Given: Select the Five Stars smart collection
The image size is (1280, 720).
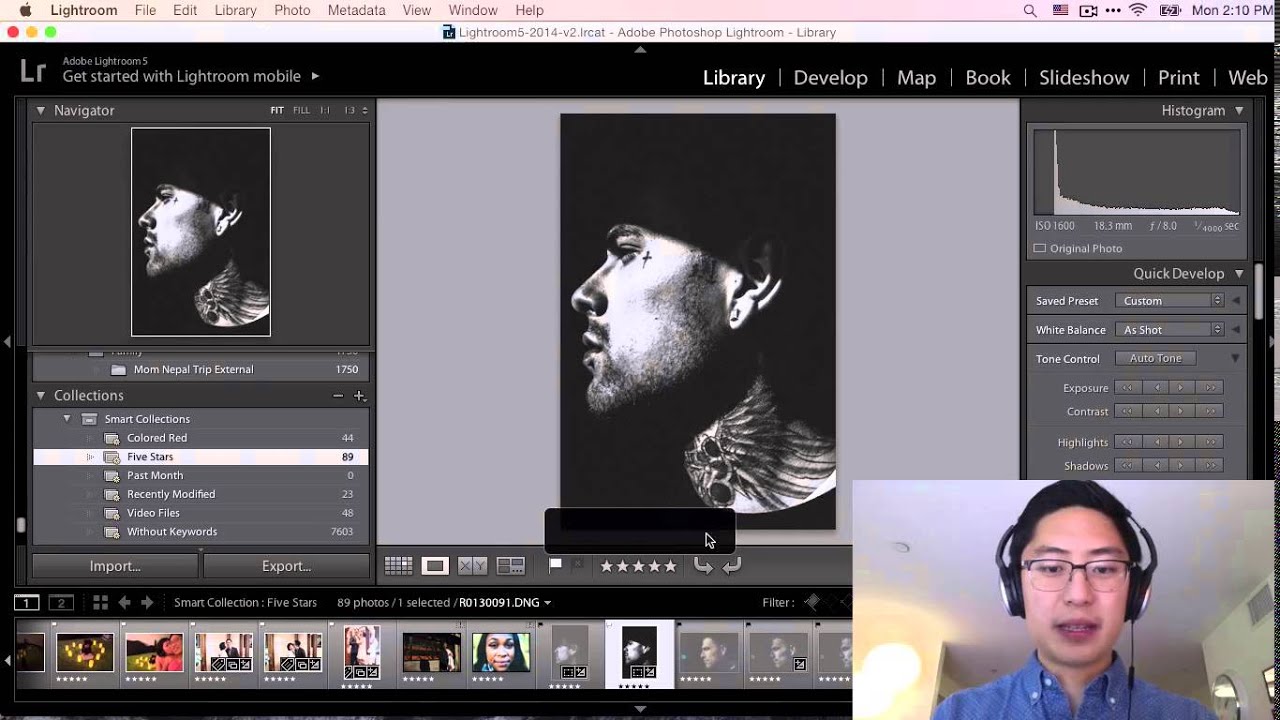Looking at the screenshot, I should coord(201,457).
